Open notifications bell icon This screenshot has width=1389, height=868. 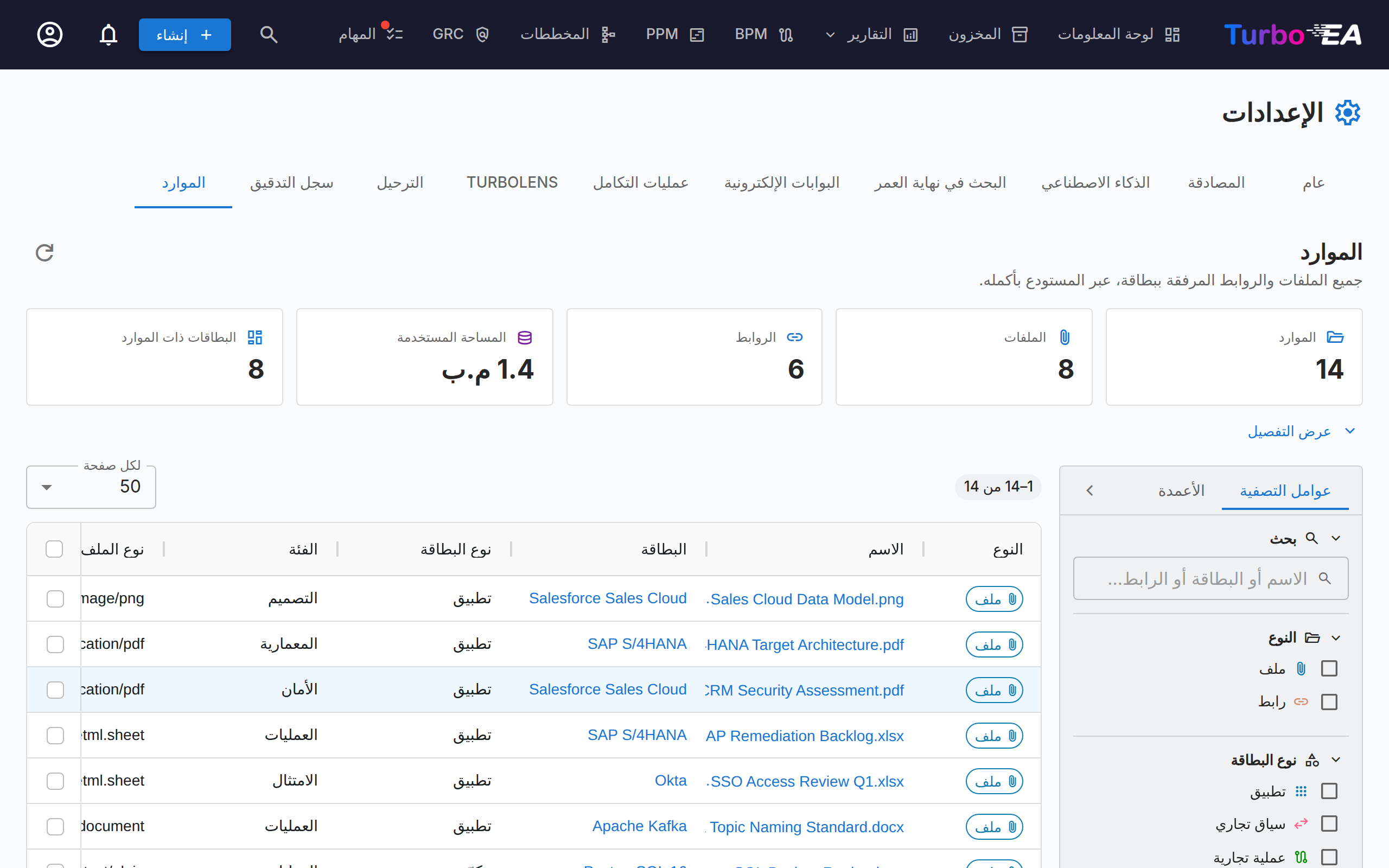tap(109, 34)
